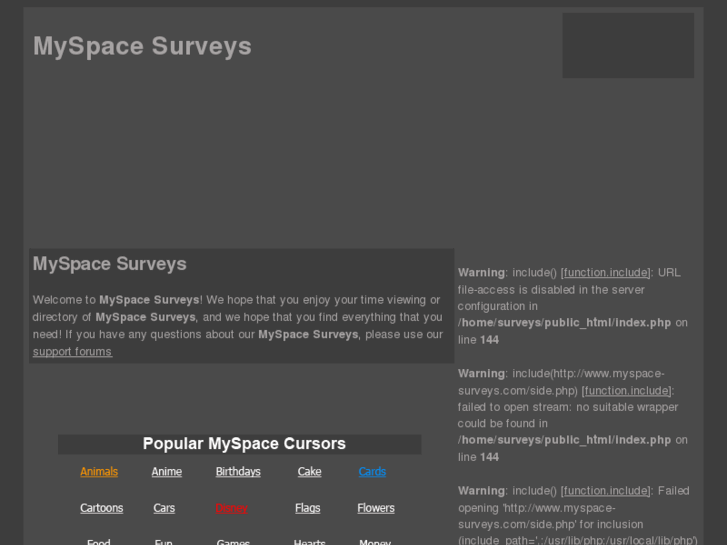Open the Flags cursors category
727x545 pixels.
[x=307, y=508]
